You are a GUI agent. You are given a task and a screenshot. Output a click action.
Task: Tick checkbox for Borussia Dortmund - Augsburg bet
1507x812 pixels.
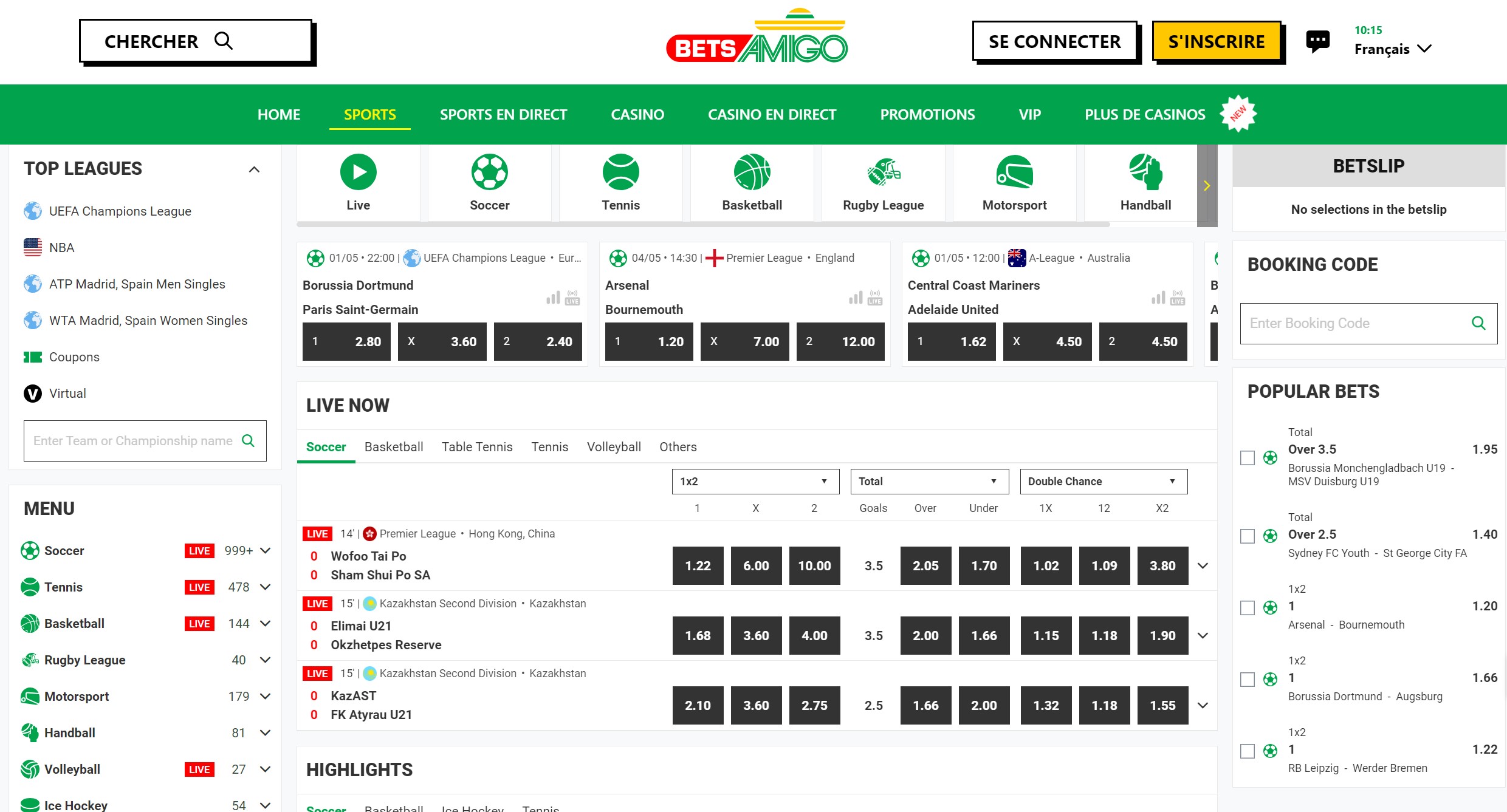click(x=1248, y=679)
